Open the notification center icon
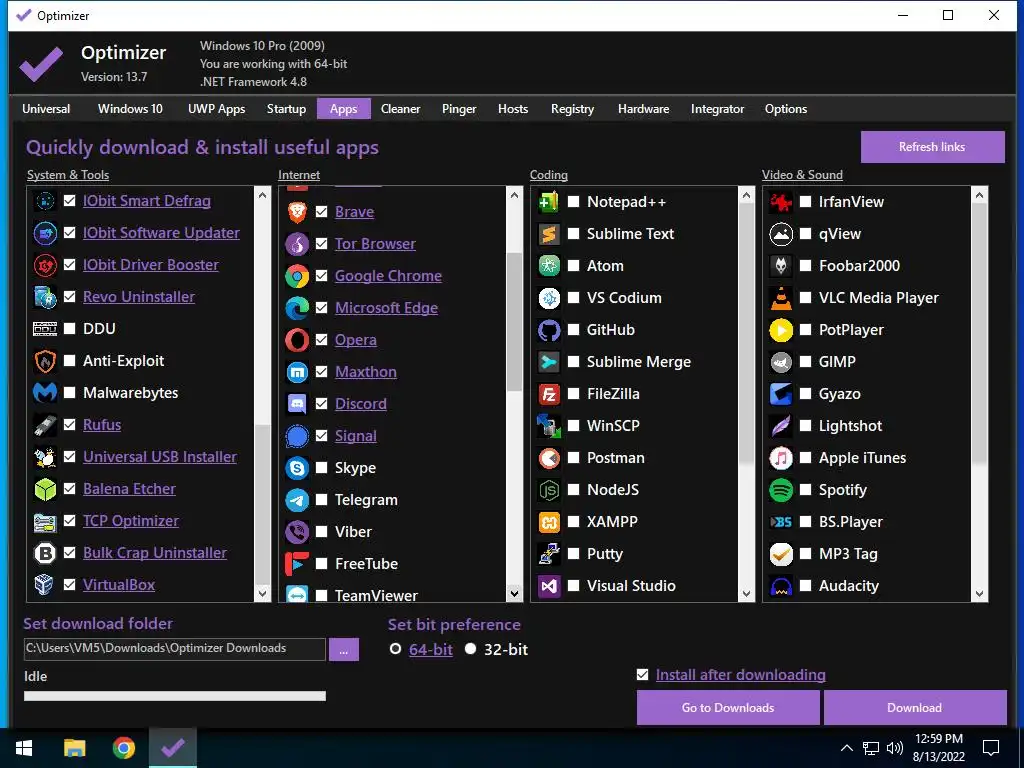 [991, 748]
